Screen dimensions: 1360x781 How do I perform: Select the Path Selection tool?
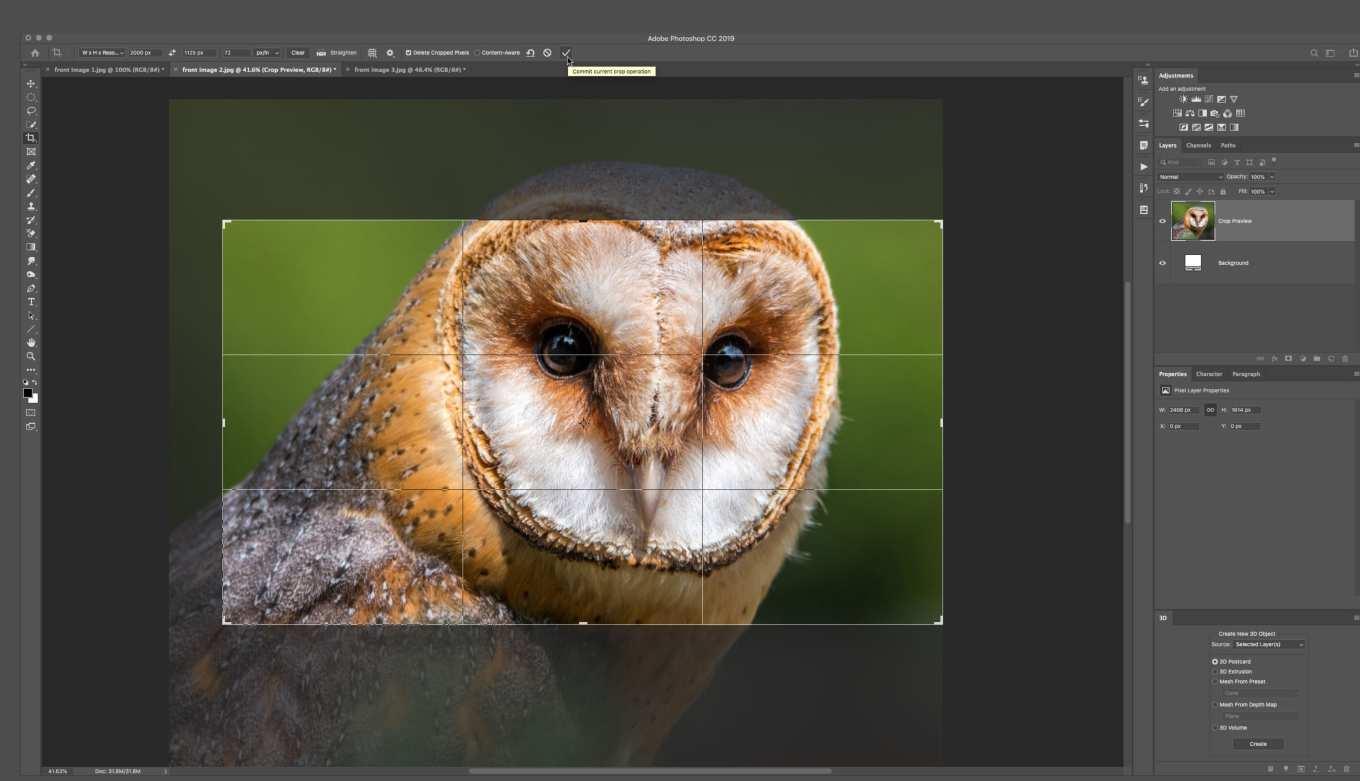pyautogui.click(x=31, y=315)
